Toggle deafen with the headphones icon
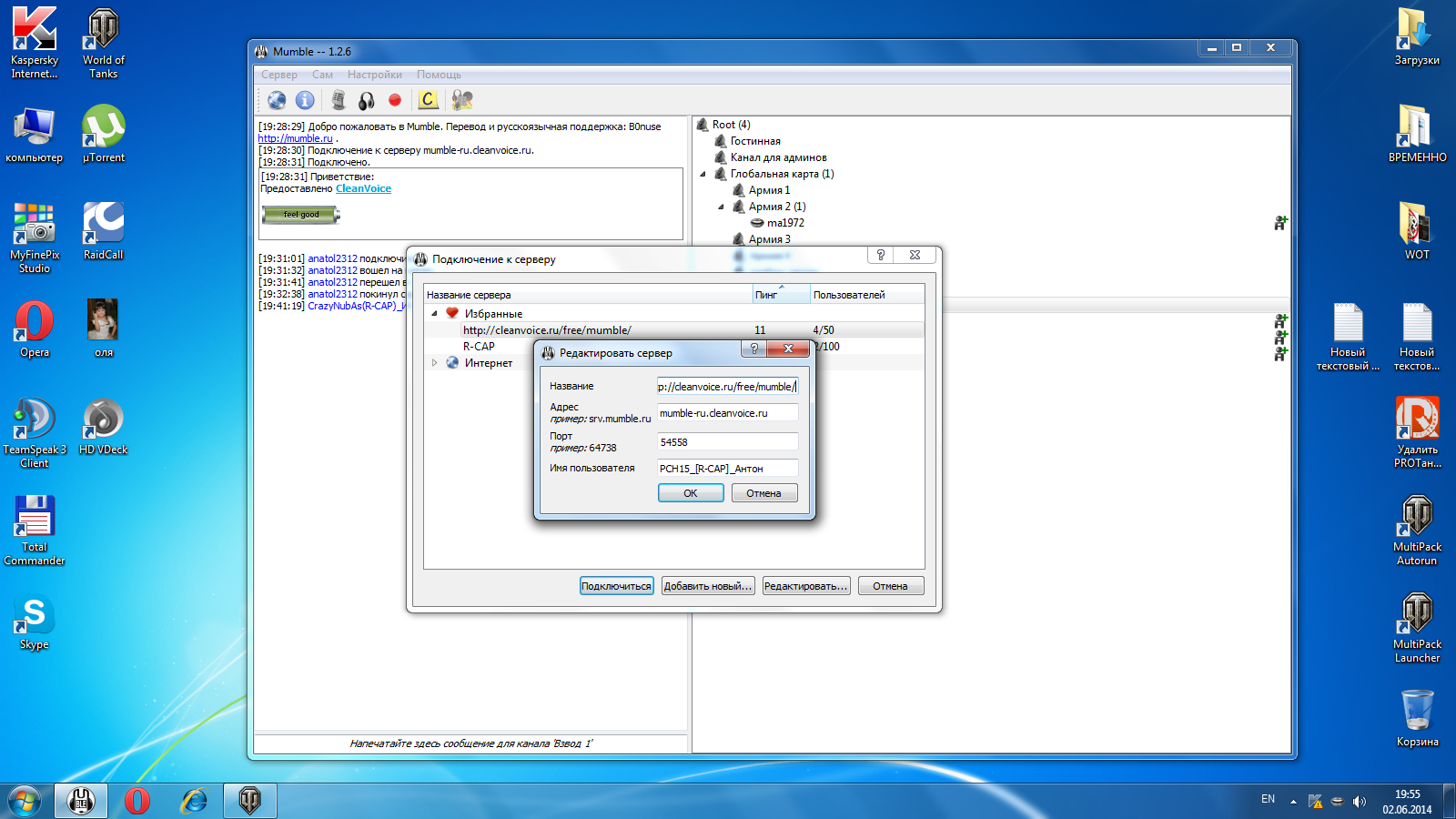This screenshot has height=819, width=1456. click(367, 100)
